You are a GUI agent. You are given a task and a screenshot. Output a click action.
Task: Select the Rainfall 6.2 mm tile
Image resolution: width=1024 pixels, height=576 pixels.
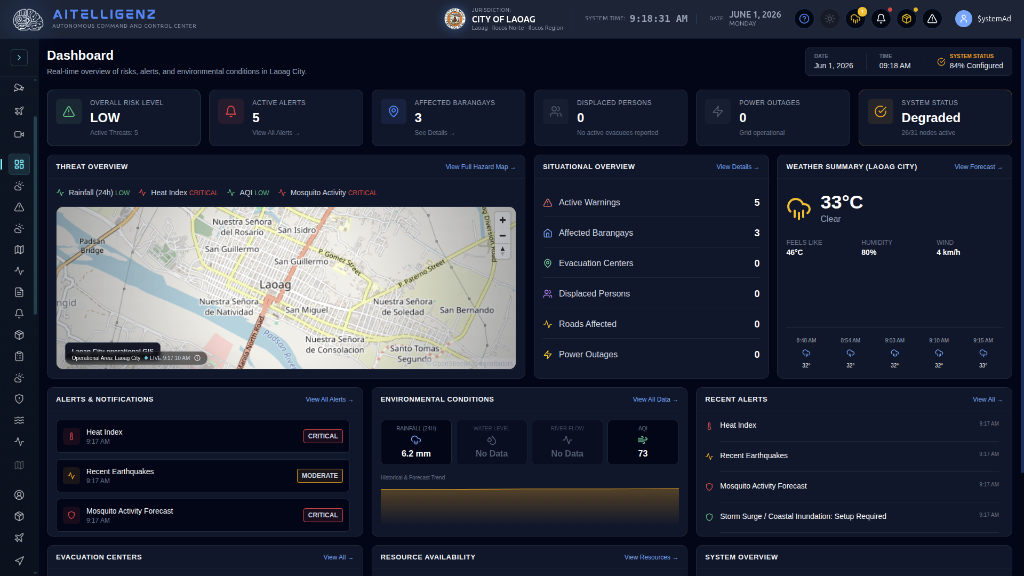point(416,442)
